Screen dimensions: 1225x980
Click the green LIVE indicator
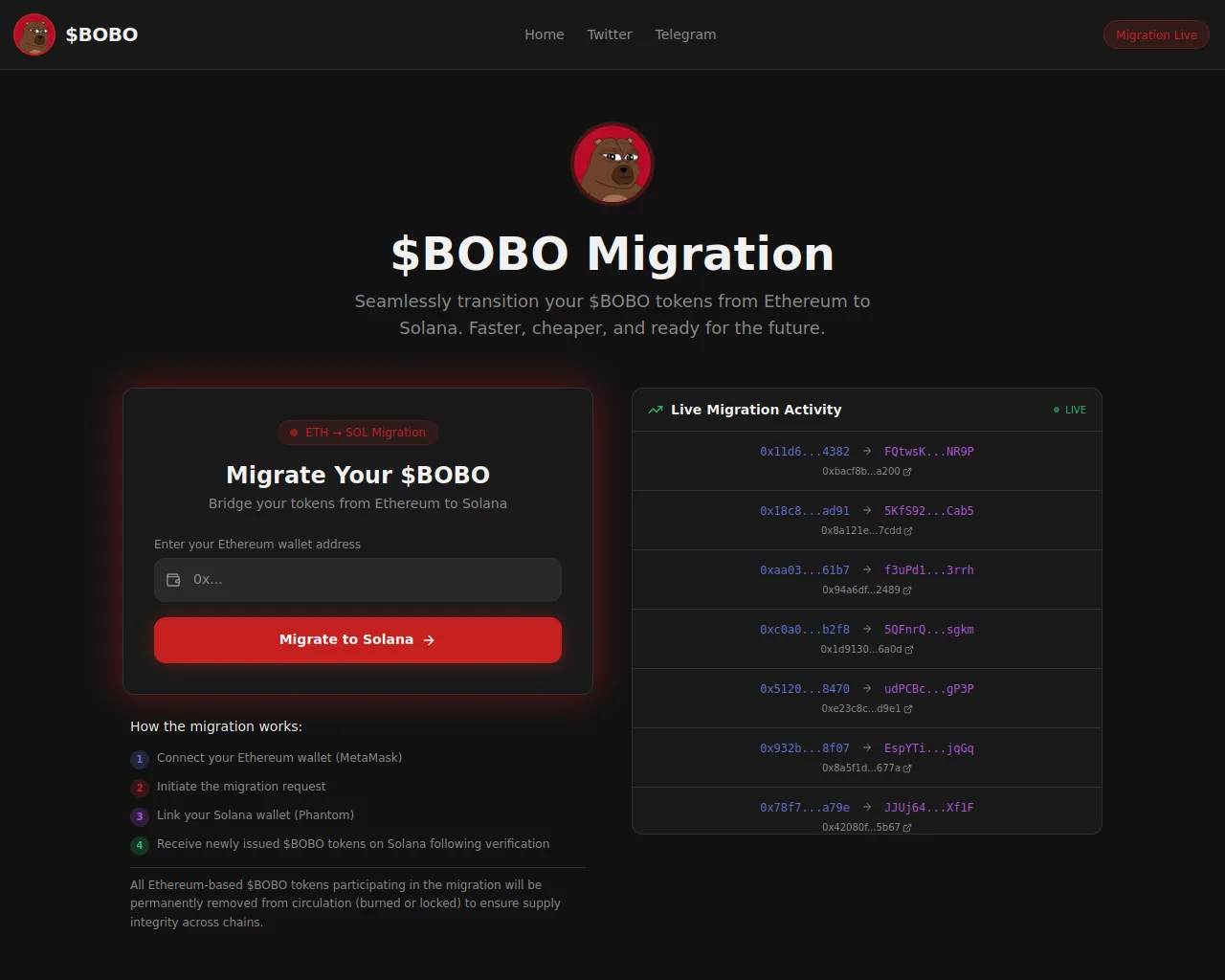(x=1070, y=410)
